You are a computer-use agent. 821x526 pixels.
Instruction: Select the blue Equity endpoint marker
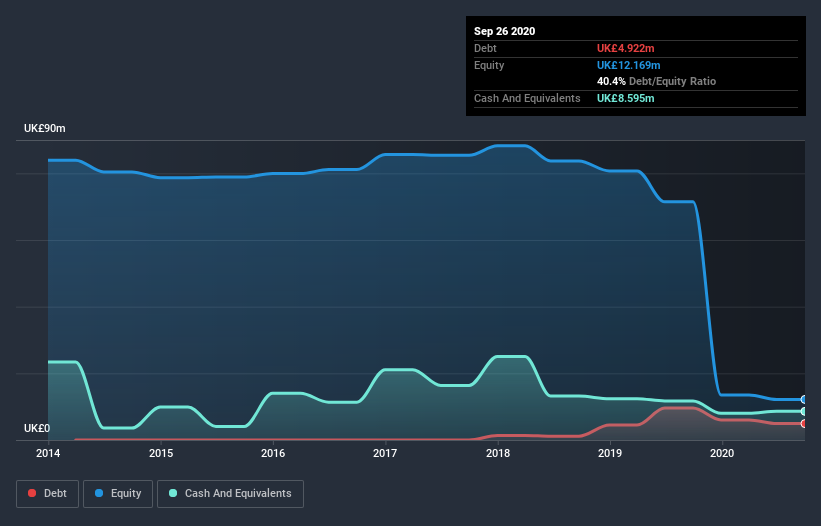point(804,399)
